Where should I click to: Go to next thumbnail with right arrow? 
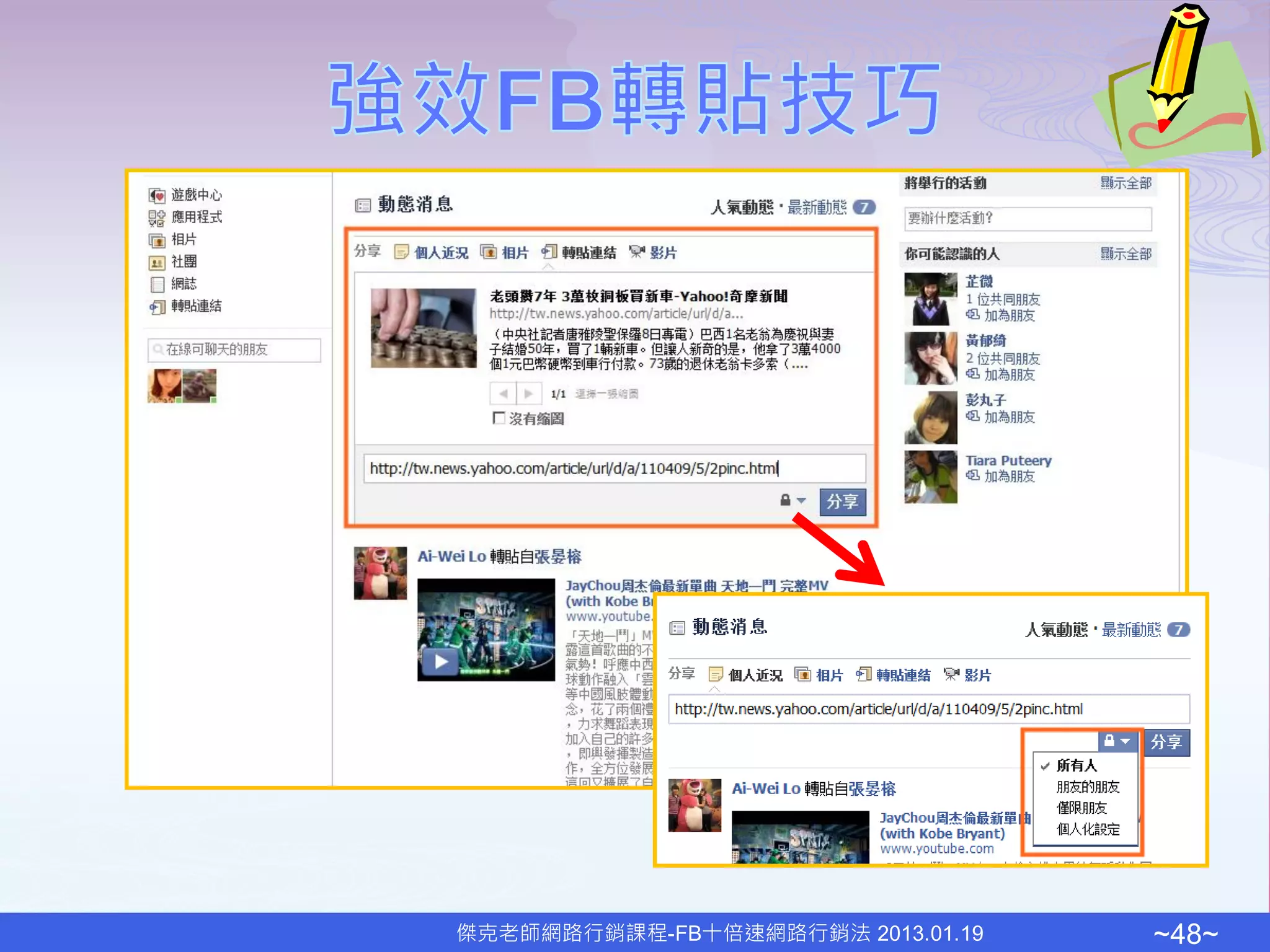point(529,394)
